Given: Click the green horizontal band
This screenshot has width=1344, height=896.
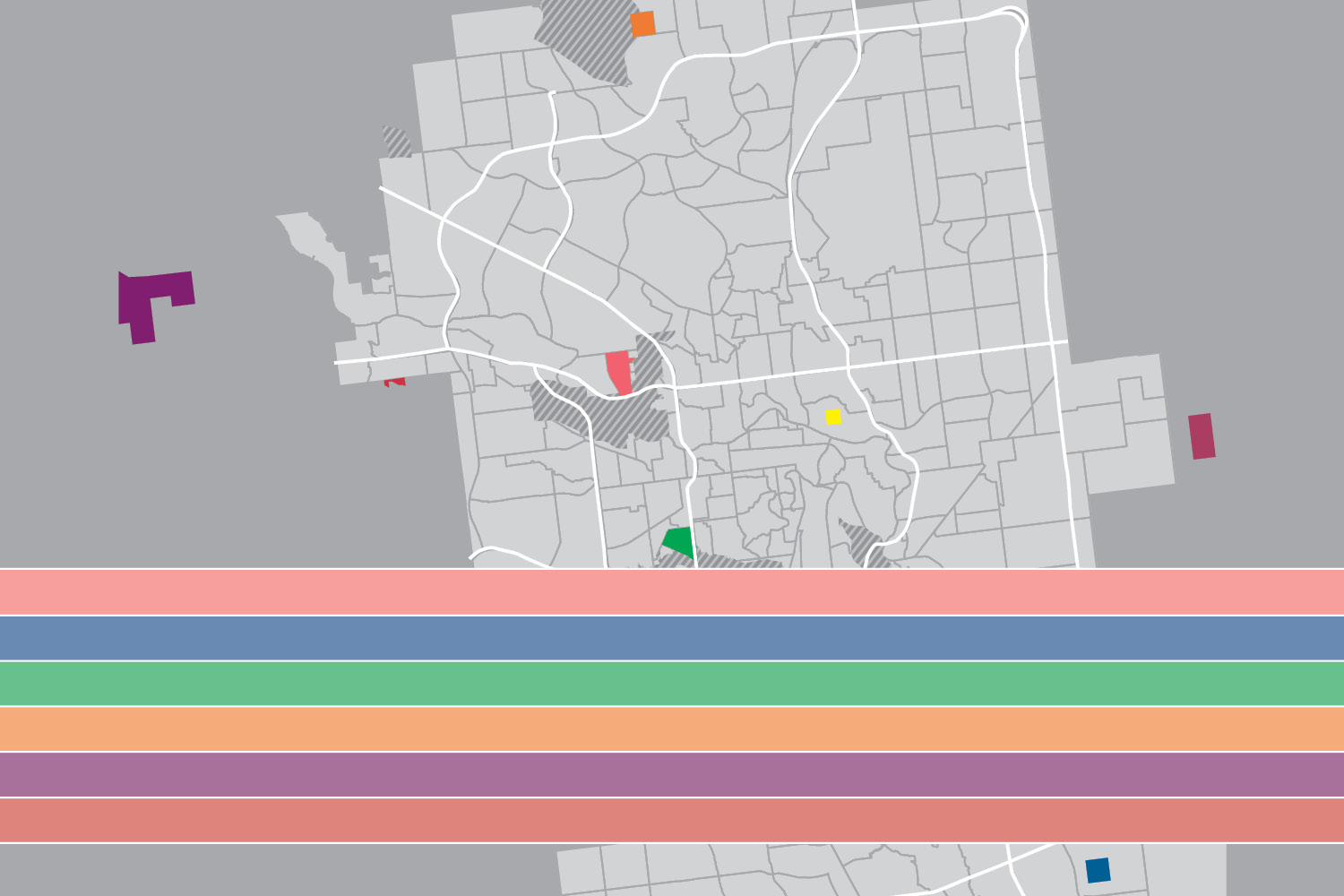Looking at the screenshot, I should [672, 684].
